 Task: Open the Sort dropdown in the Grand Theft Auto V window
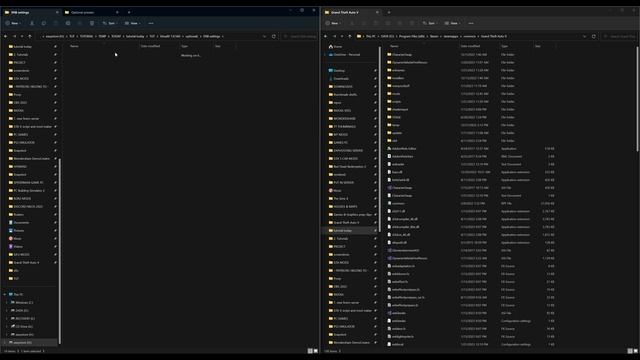click(430, 23)
